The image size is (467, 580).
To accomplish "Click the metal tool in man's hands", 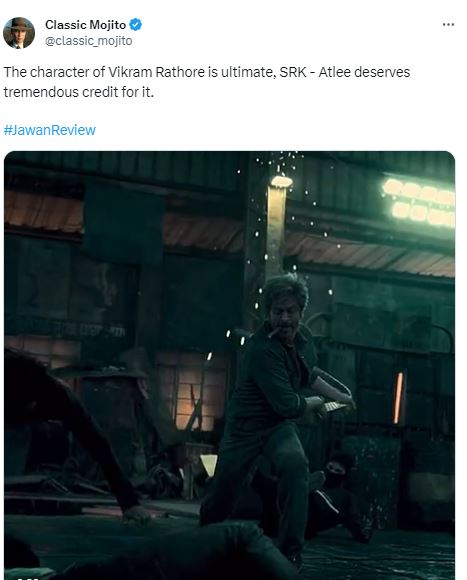I will [335, 406].
